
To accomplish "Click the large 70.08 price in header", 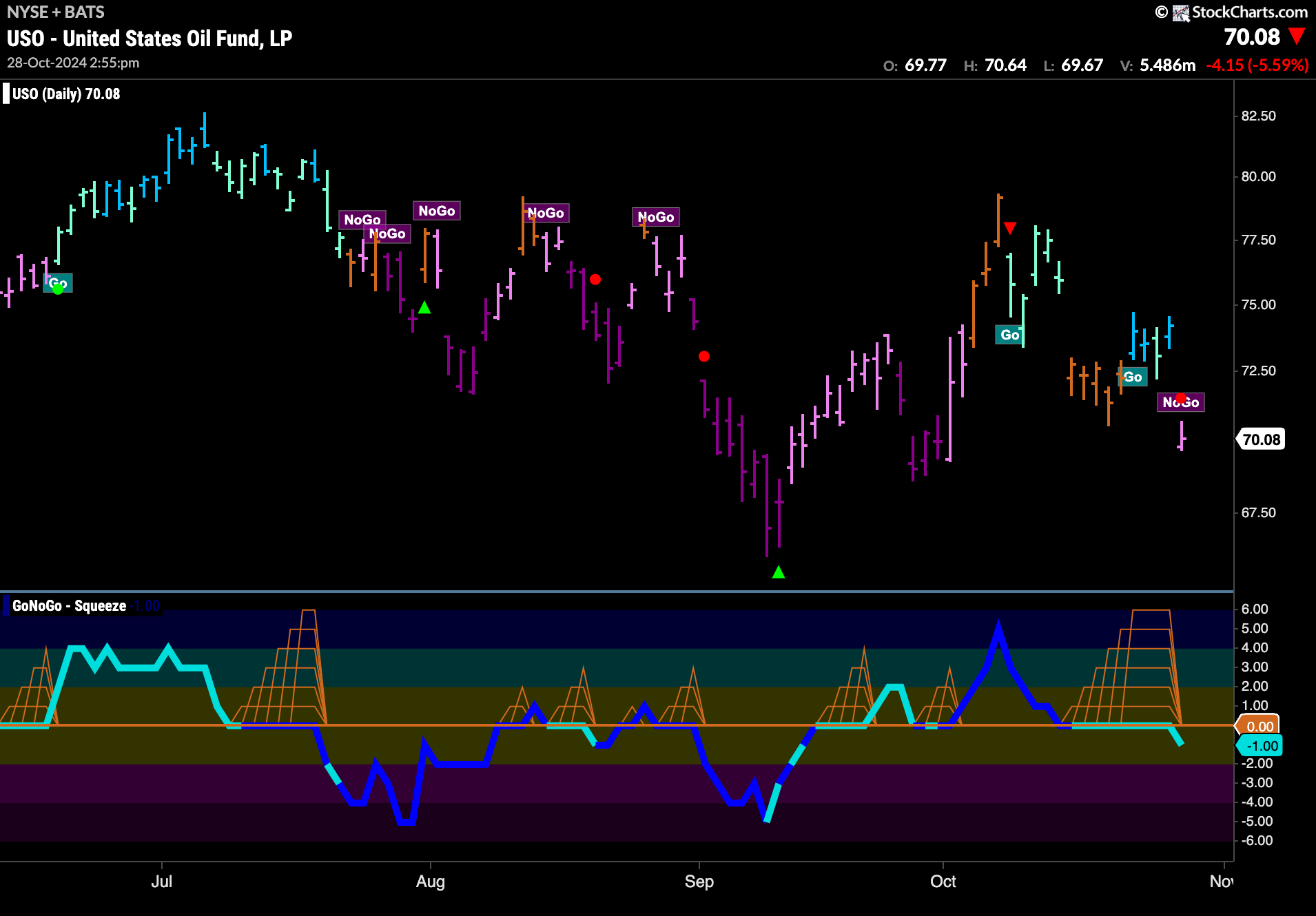I will [x=1252, y=37].
